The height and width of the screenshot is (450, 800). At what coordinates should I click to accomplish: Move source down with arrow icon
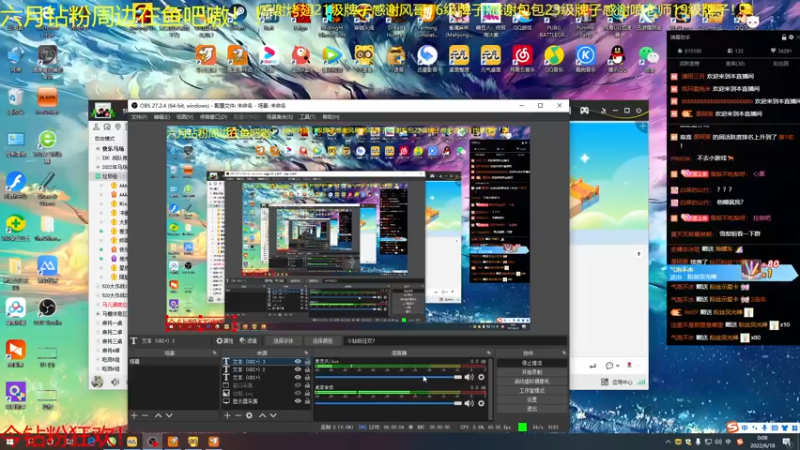coord(273,415)
